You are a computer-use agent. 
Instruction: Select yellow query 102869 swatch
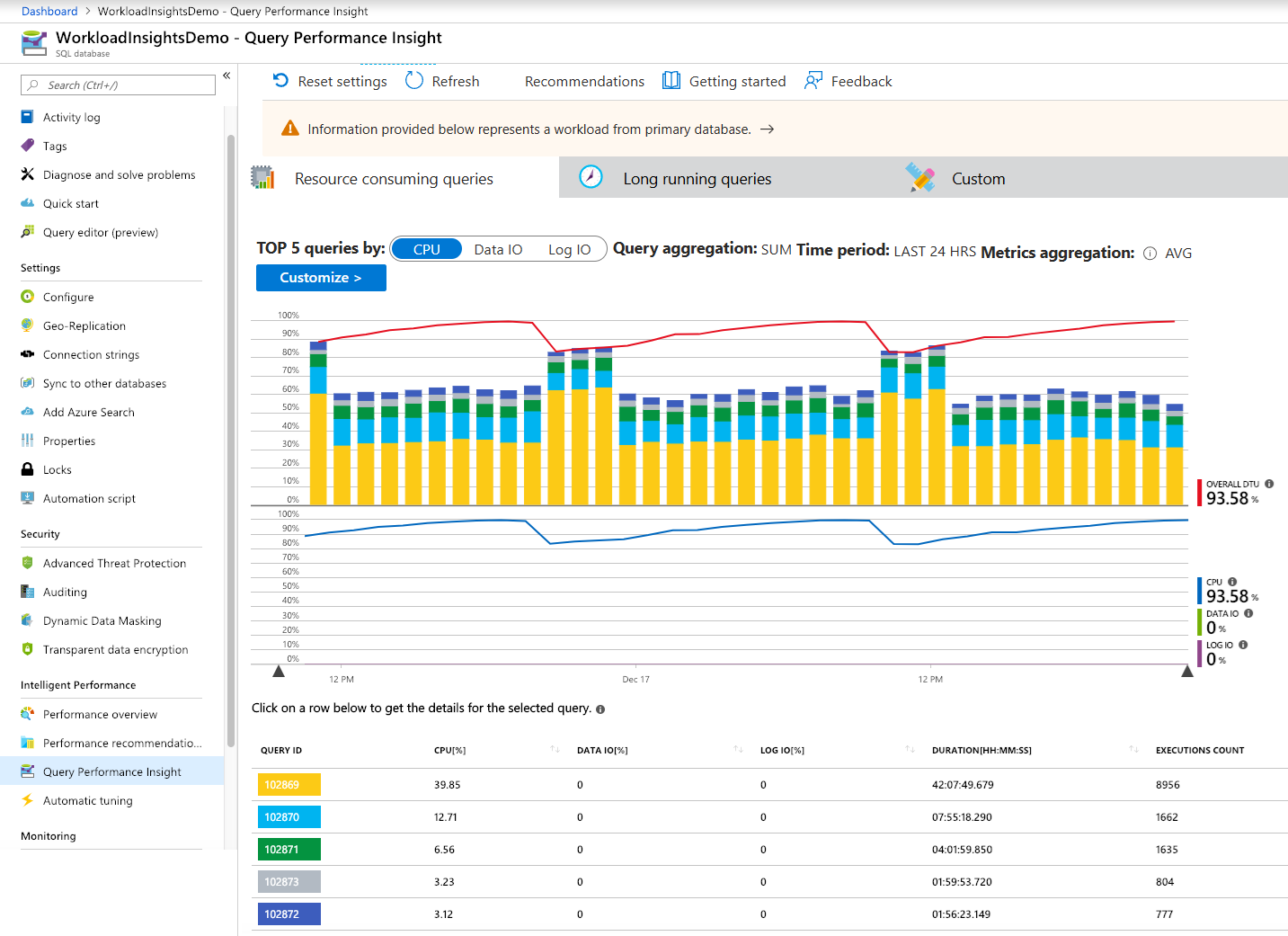tap(289, 785)
